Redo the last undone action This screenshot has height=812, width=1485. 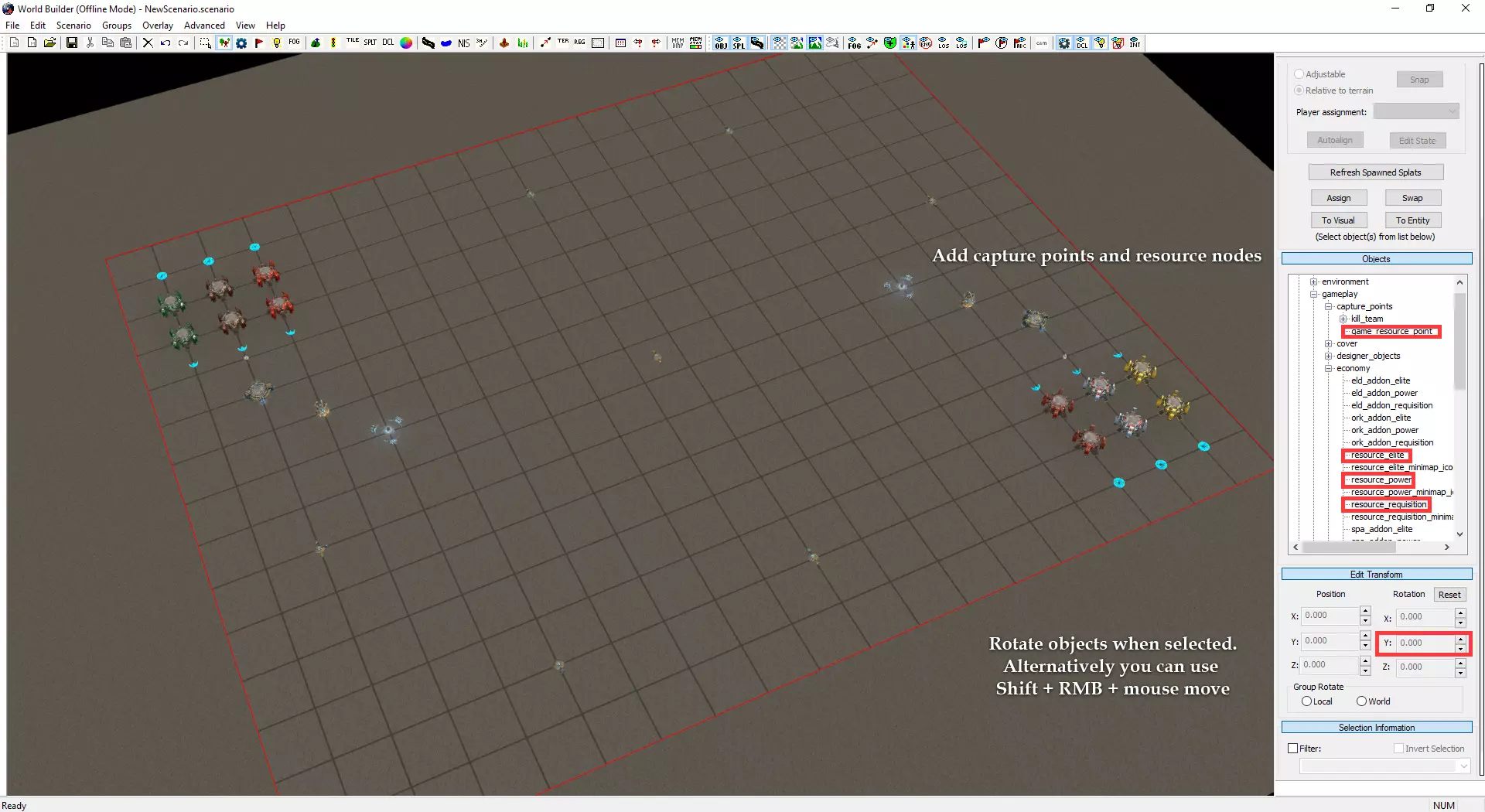click(183, 43)
